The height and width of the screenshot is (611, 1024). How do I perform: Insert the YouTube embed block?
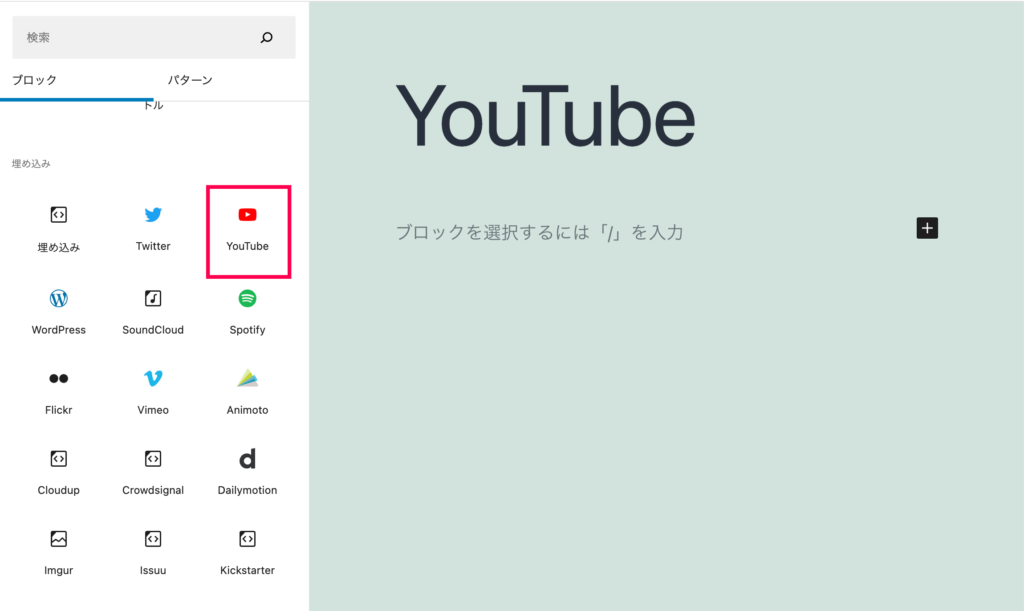click(x=248, y=230)
